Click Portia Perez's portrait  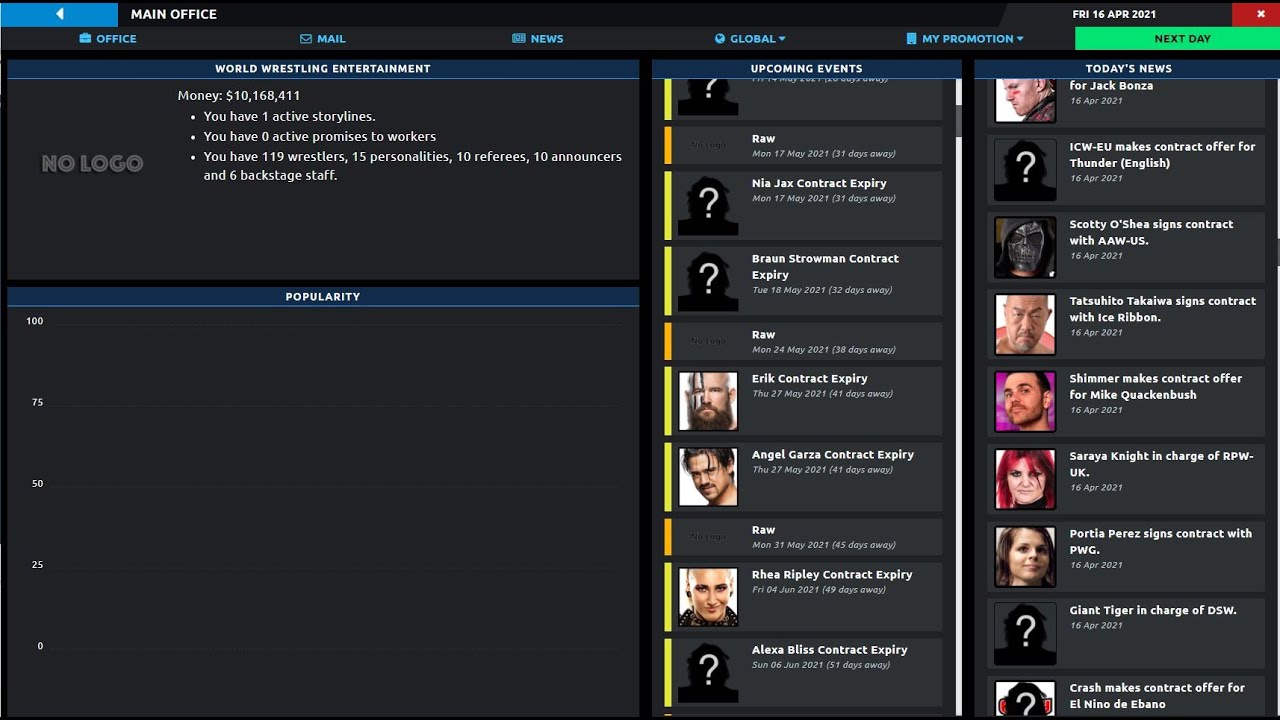1025,556
